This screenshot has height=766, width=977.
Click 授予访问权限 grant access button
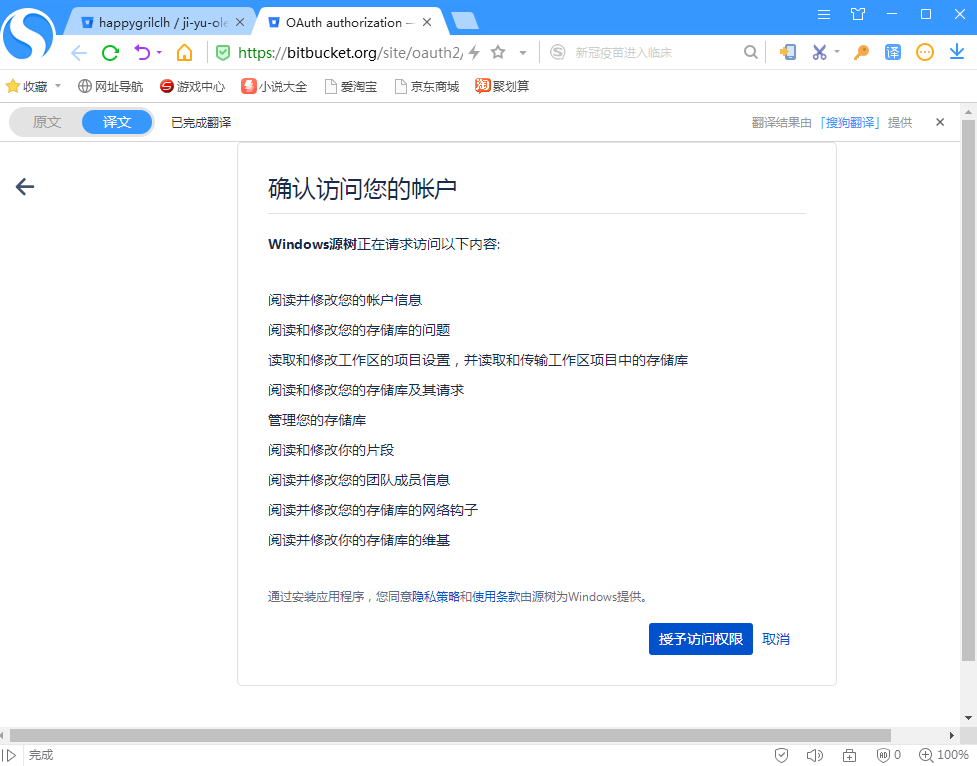coord(701,639)
